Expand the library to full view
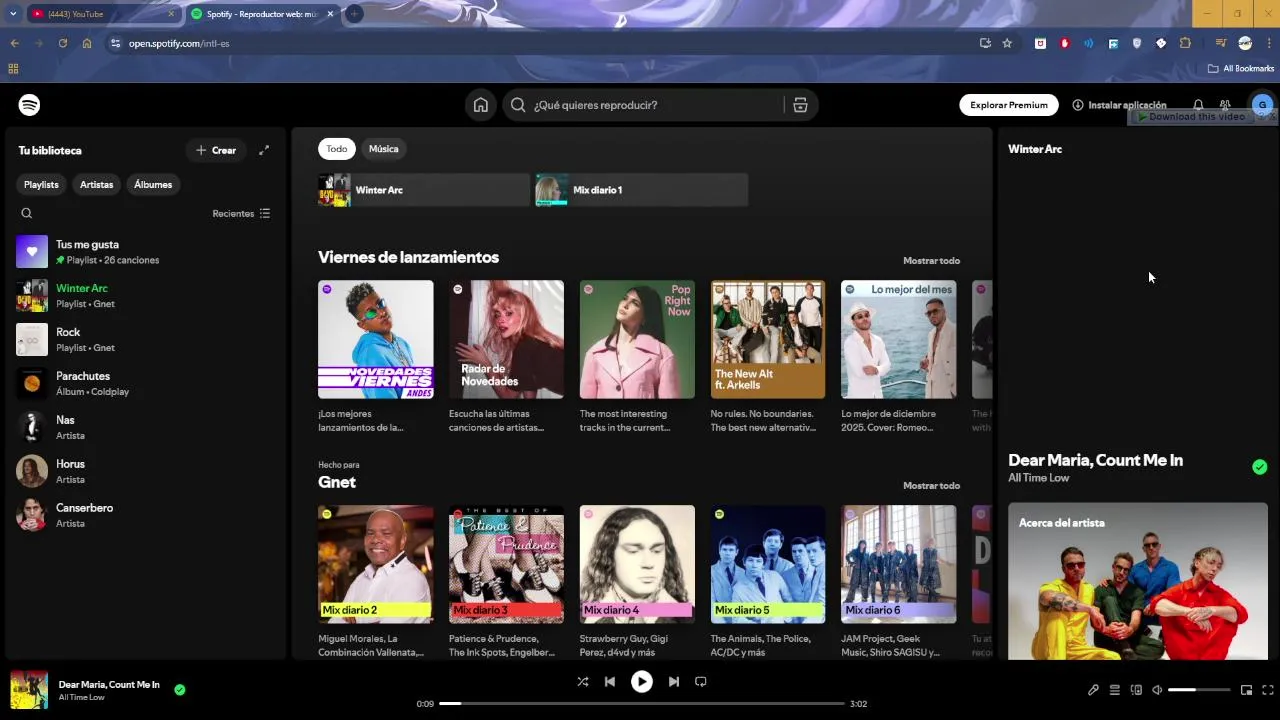 point(264,150)
